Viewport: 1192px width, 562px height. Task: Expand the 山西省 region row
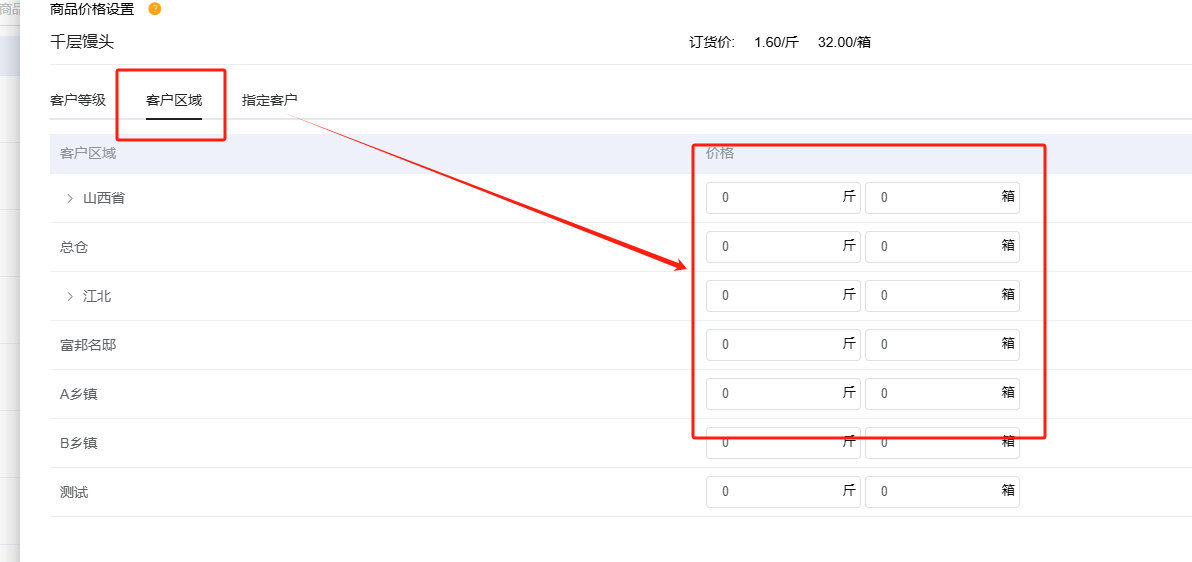(x=70, y=198)
